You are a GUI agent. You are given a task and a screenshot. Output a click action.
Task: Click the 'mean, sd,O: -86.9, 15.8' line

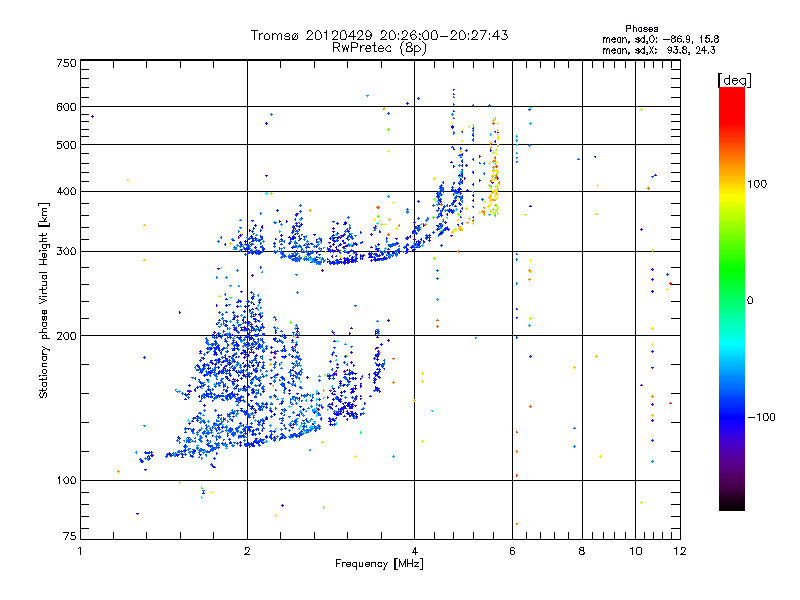[661, 39]
